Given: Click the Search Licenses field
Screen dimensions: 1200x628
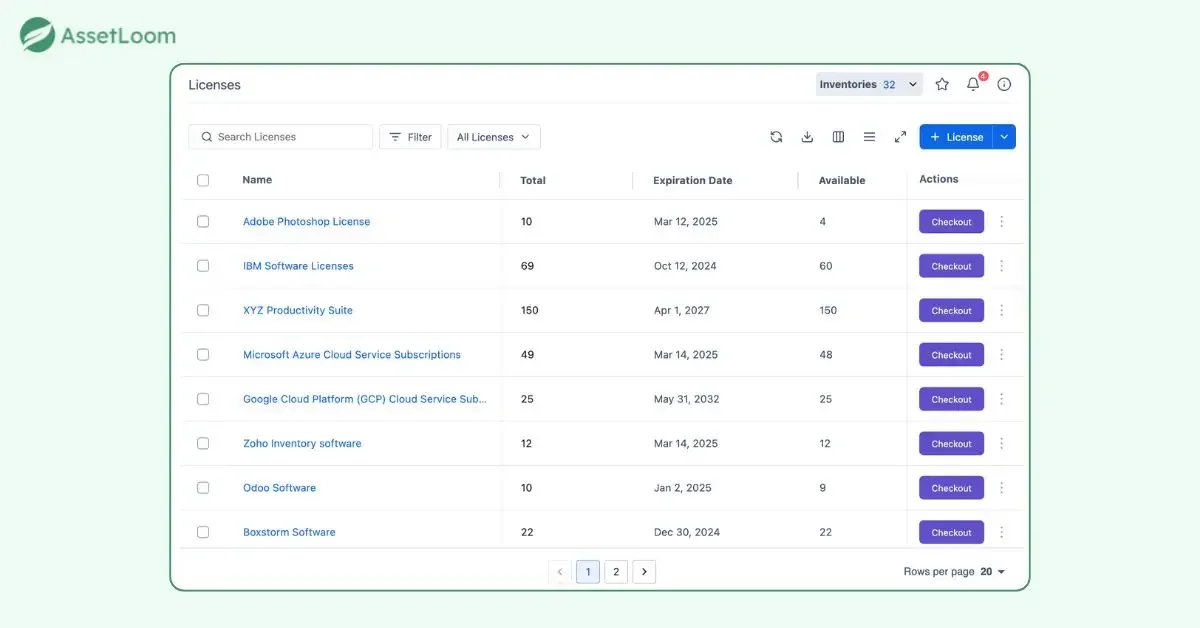Looking at the screenshot, I should [281, 137].
